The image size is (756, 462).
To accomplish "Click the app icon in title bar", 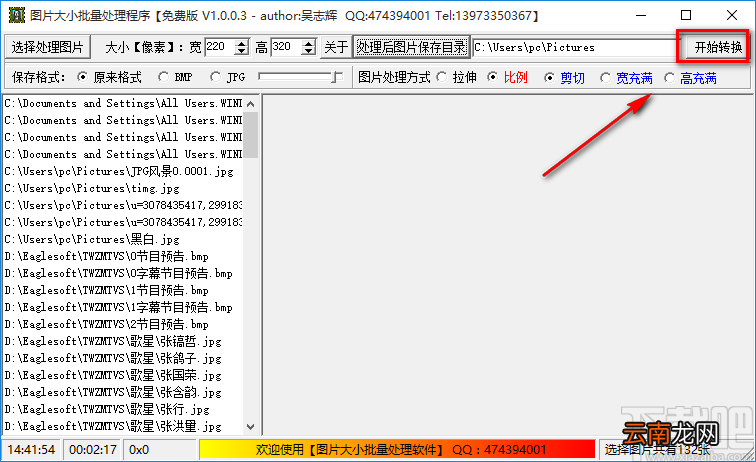I will (16, 15).
